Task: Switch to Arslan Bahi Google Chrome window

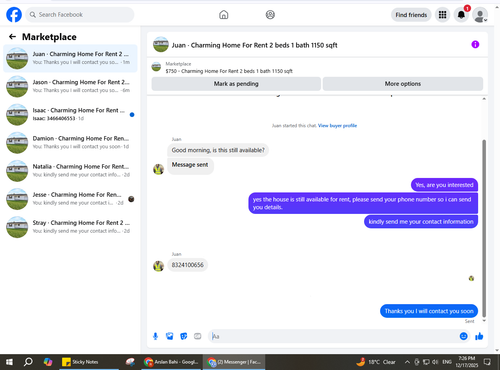Action: (172, 362)
